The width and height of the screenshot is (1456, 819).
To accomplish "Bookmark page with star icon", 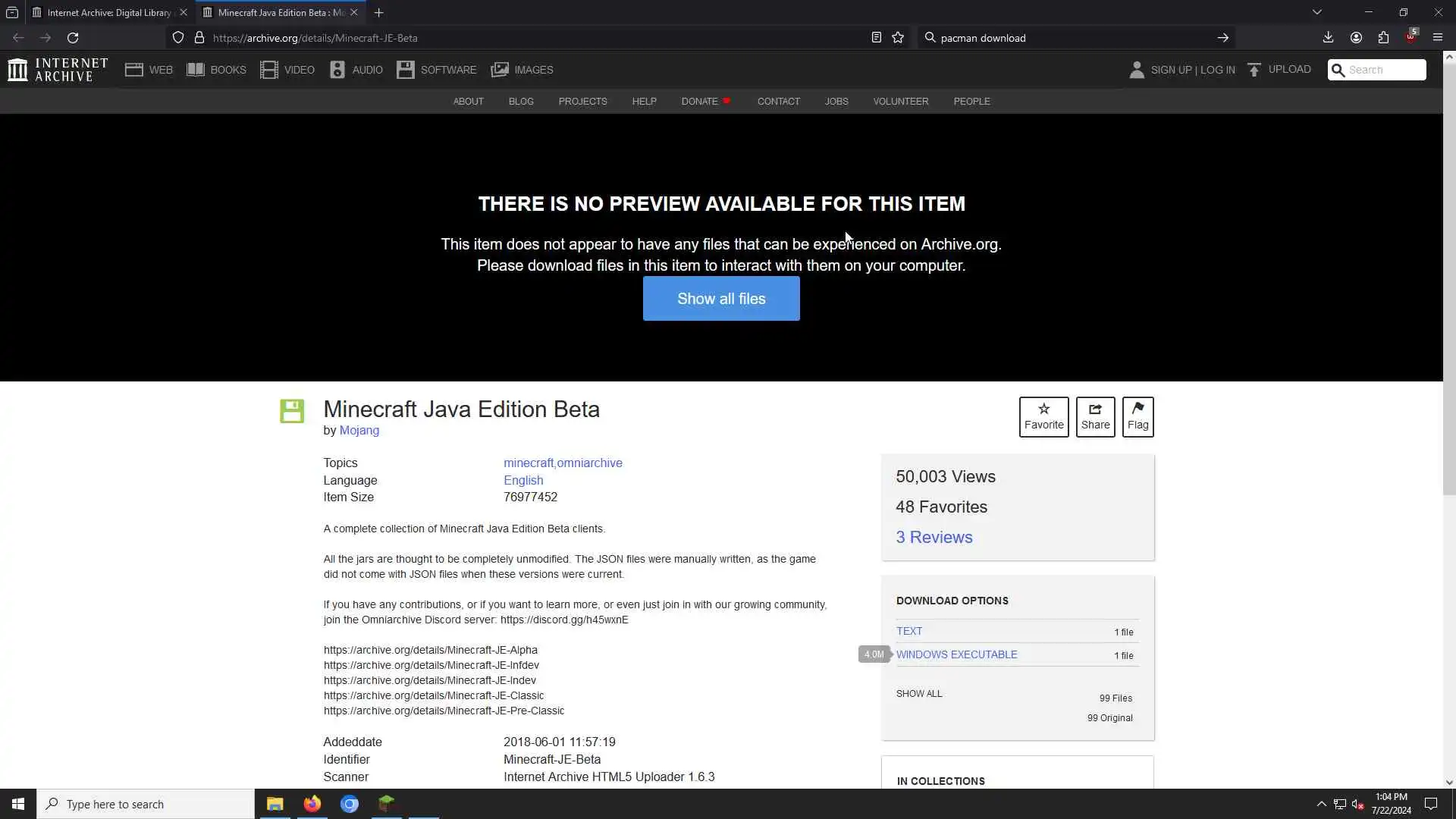I will pyautogui.click(x=898, y=38).
